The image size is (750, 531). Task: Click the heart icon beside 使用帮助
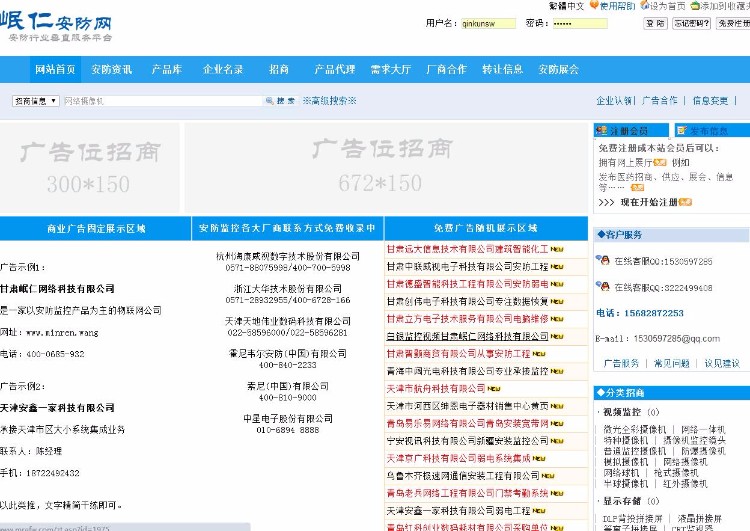coord(594,6)
